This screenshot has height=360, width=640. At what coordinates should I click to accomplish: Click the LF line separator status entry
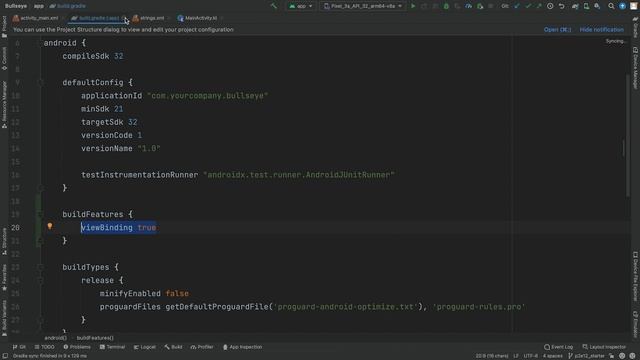516,356
